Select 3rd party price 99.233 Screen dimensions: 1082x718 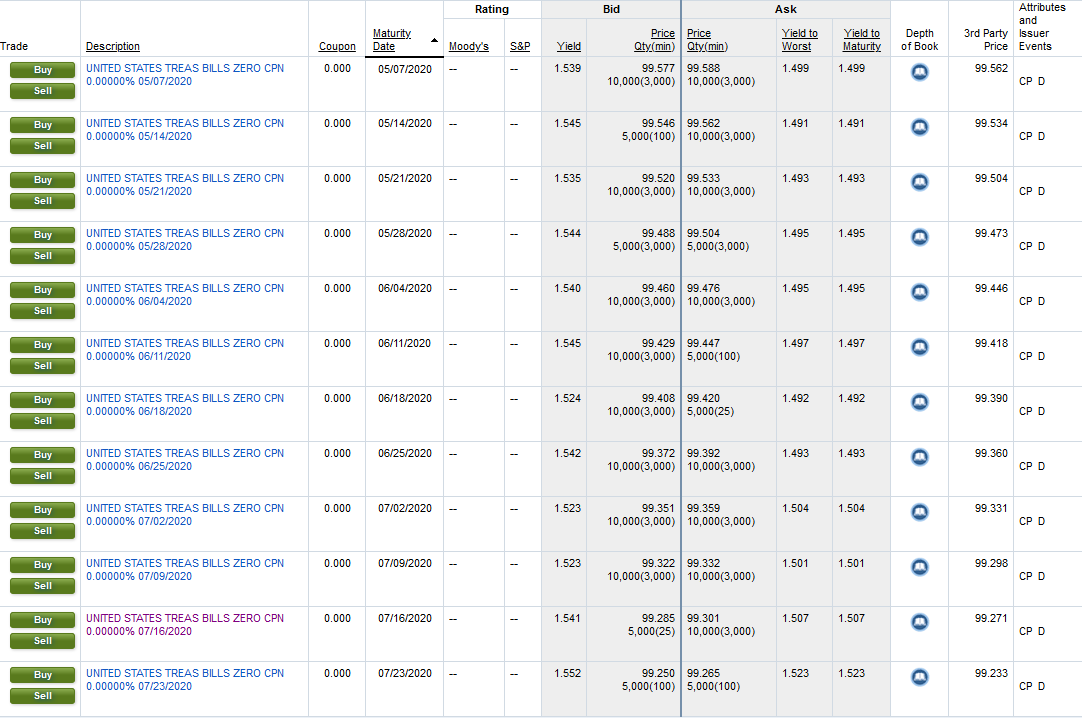(991, 673)
